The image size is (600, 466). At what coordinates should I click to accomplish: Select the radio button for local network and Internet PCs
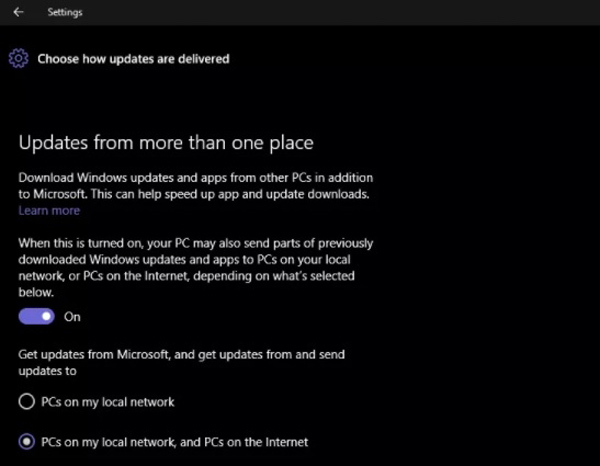(26, 442)
